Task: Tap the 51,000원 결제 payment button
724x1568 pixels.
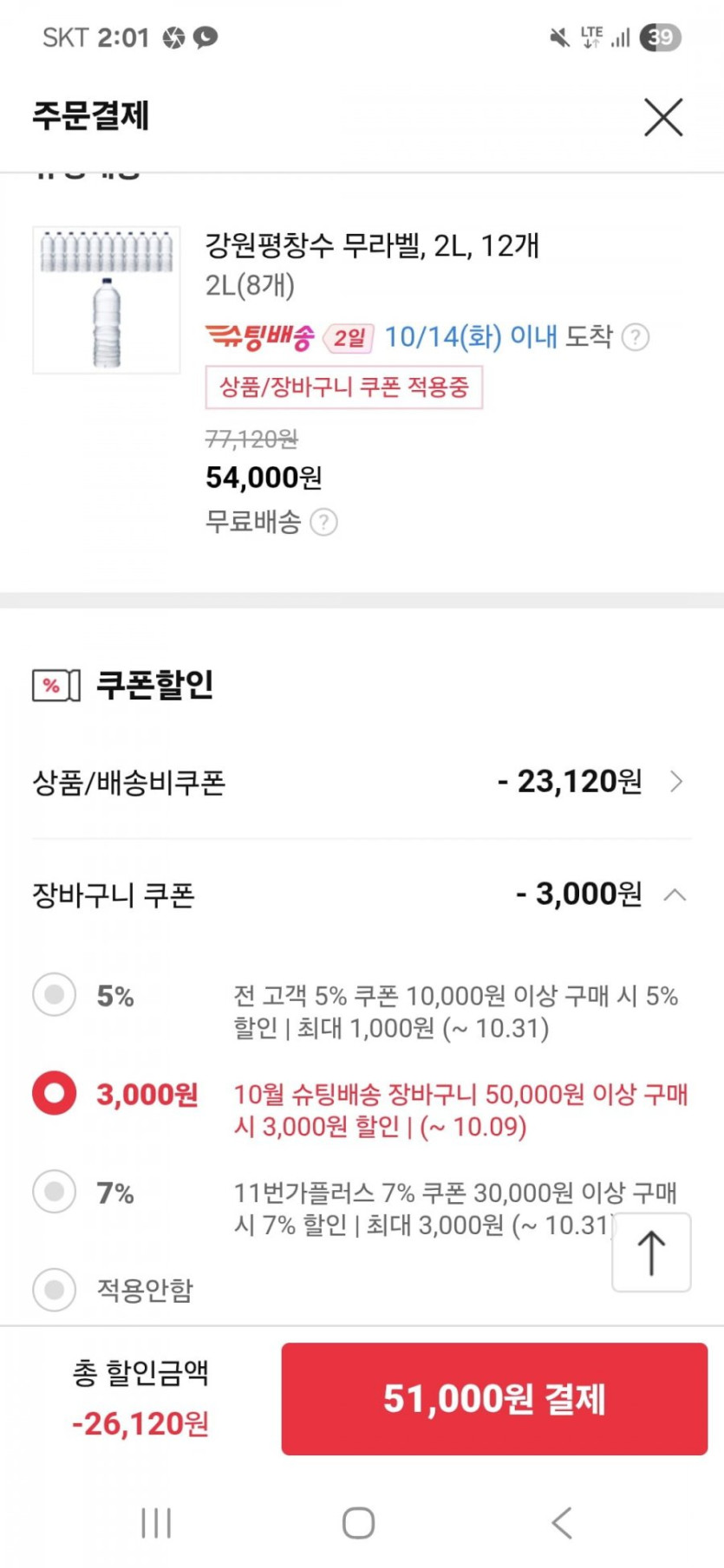Action: coord(494,1398)
